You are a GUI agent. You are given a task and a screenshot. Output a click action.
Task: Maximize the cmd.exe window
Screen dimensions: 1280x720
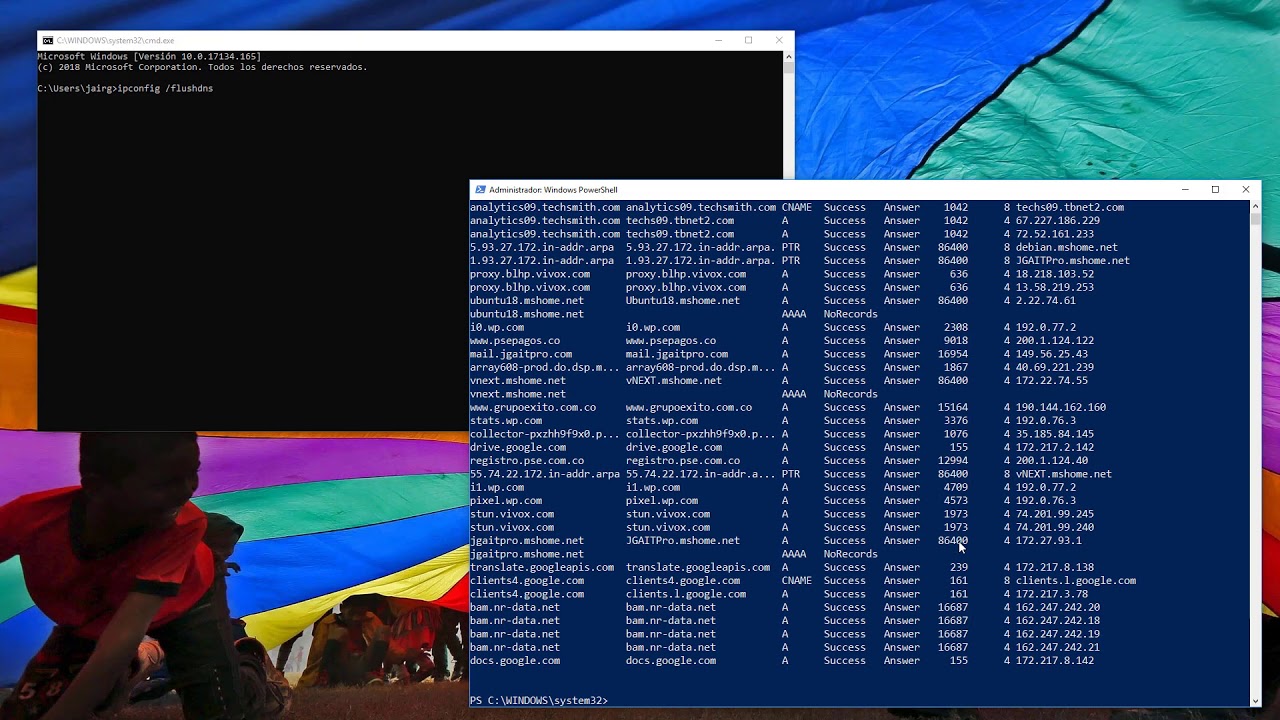tap(748, 40)
